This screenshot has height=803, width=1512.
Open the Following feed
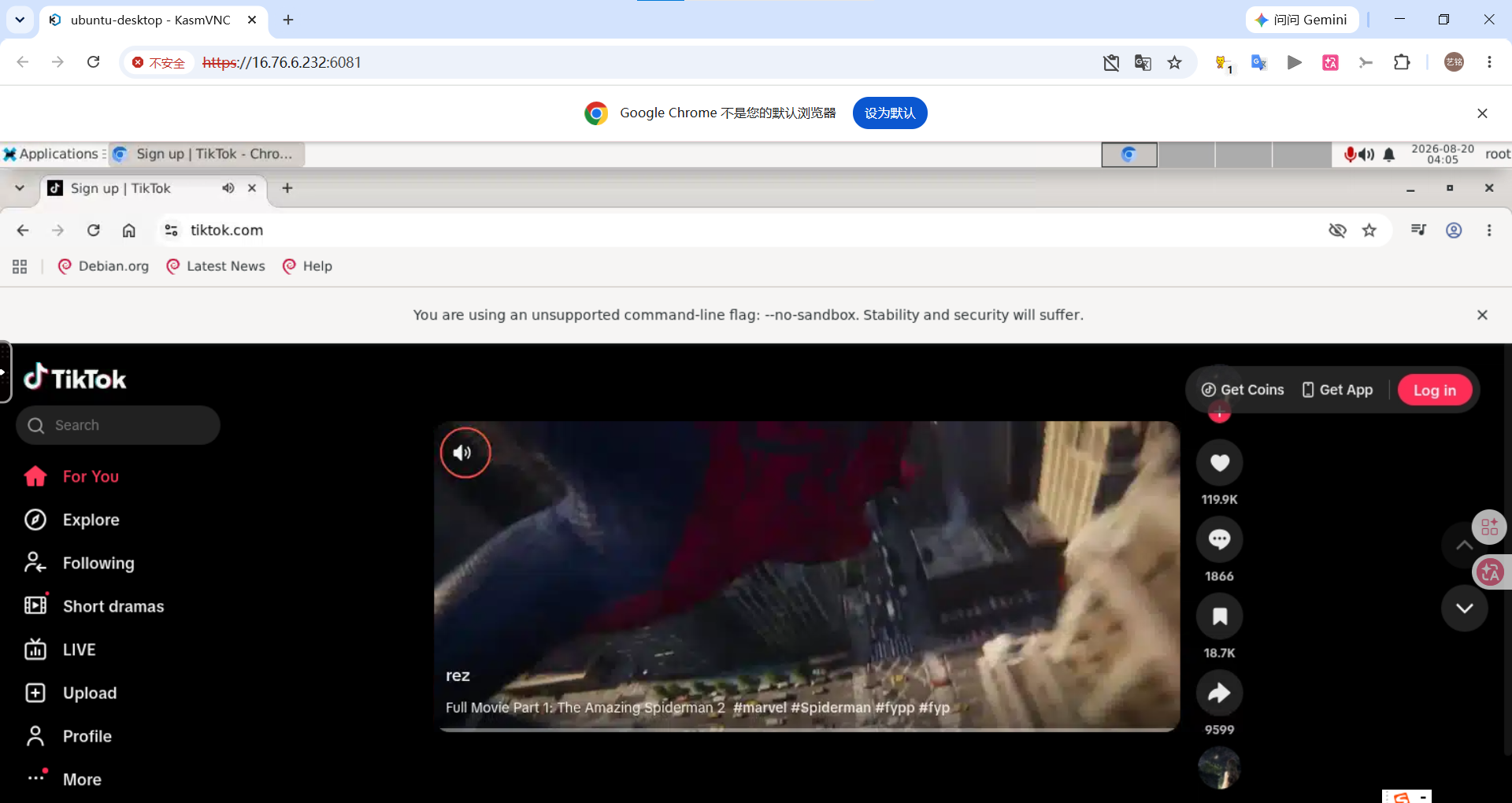98,563
